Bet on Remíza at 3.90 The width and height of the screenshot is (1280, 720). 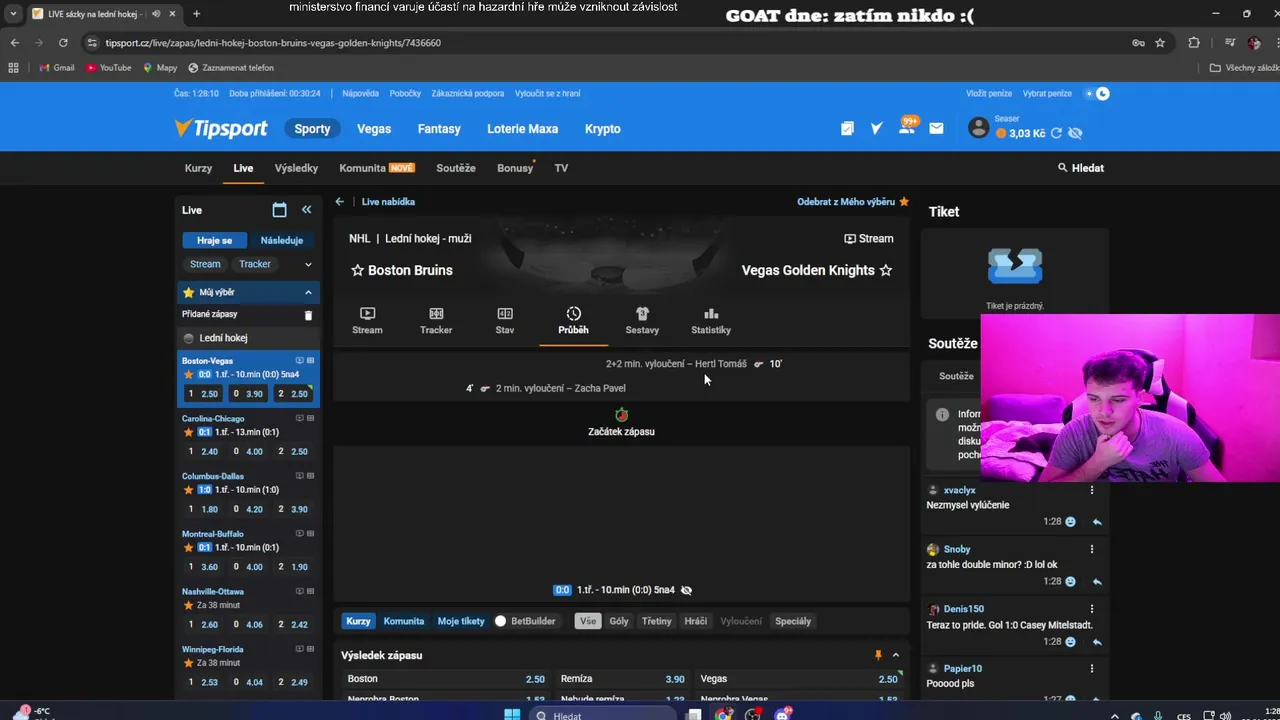click(622, 679)
